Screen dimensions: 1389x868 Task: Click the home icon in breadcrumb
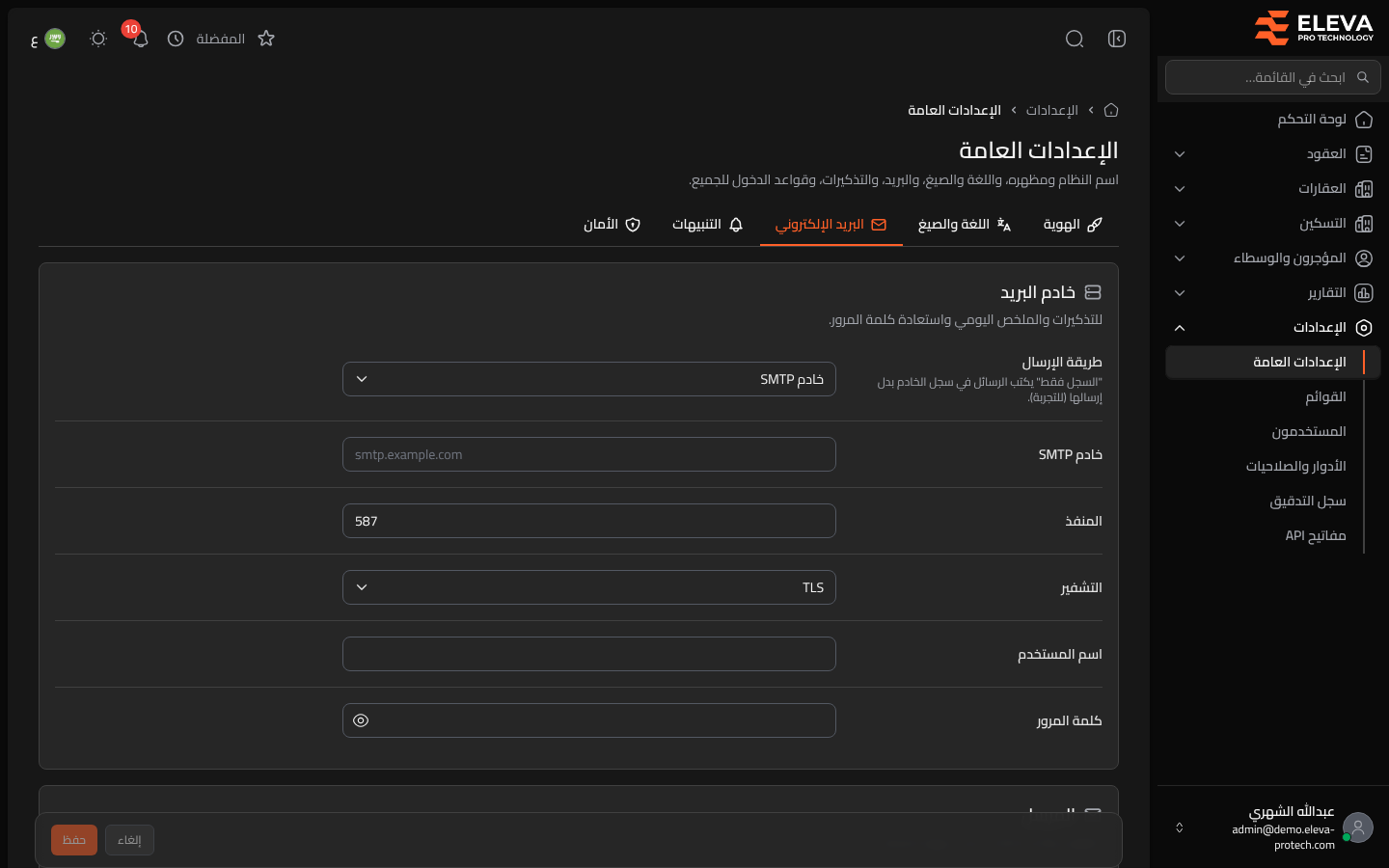(x=1111, y=110)
